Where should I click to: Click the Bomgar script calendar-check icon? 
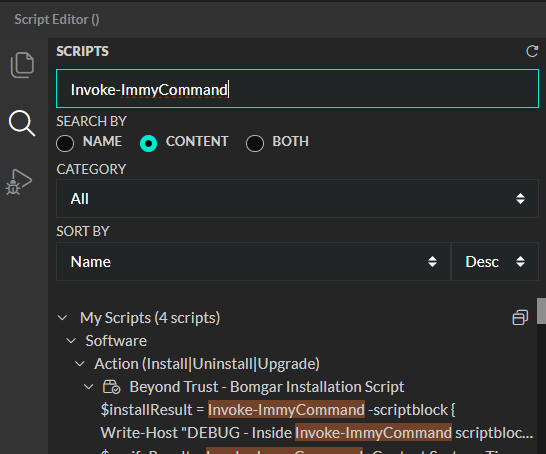point(111,387)
